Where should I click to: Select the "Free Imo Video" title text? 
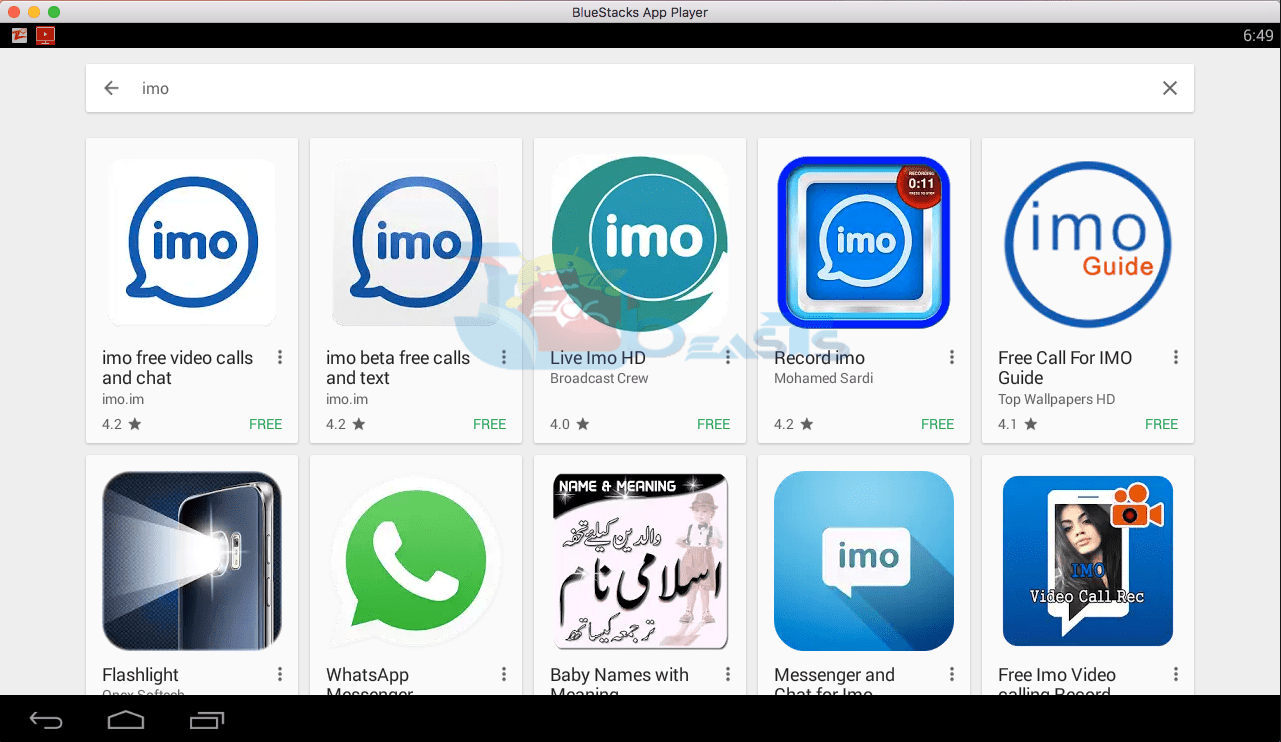[1057, 675]
